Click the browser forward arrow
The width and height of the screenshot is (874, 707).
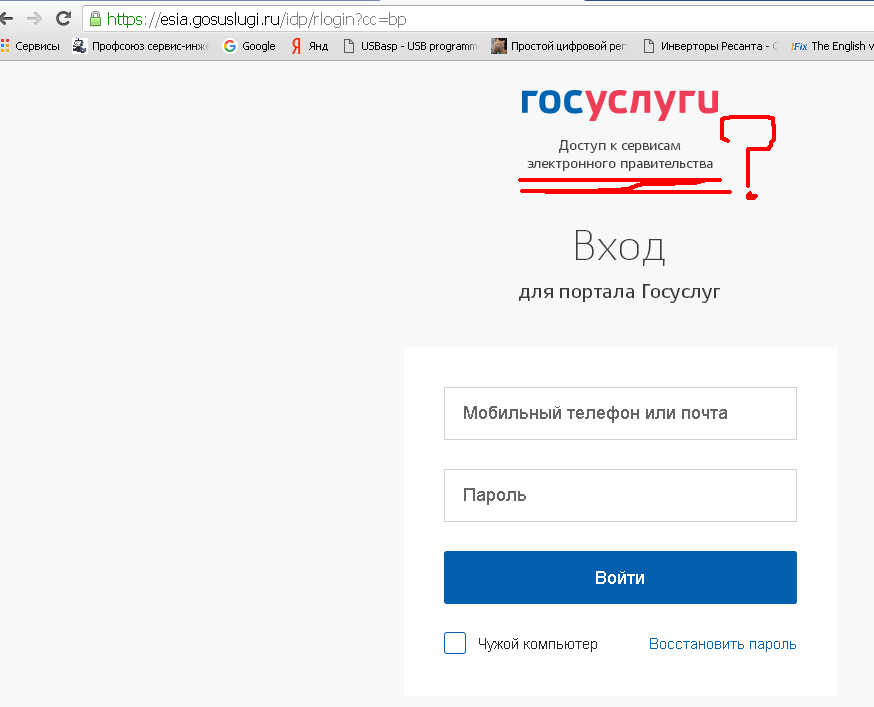[34, 19]
